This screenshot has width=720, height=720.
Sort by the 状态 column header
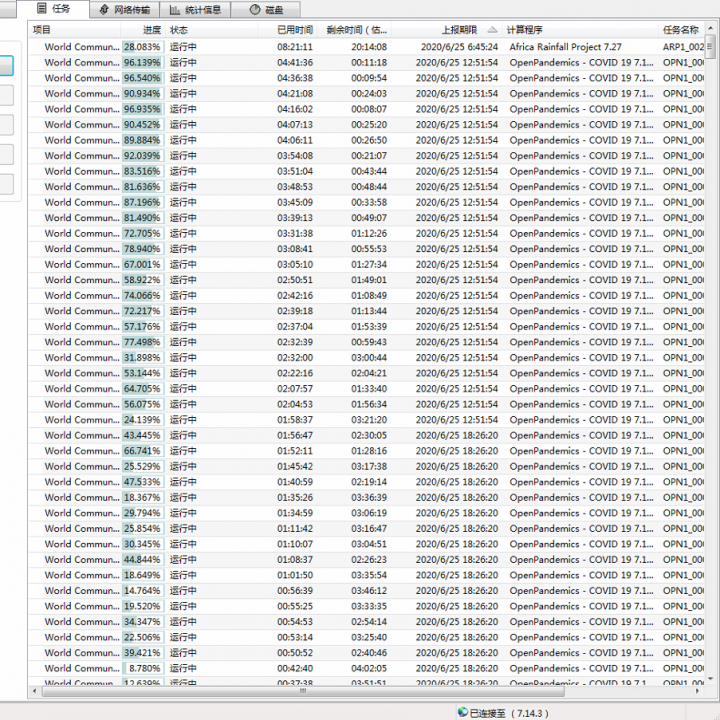(x=211, y=30)
